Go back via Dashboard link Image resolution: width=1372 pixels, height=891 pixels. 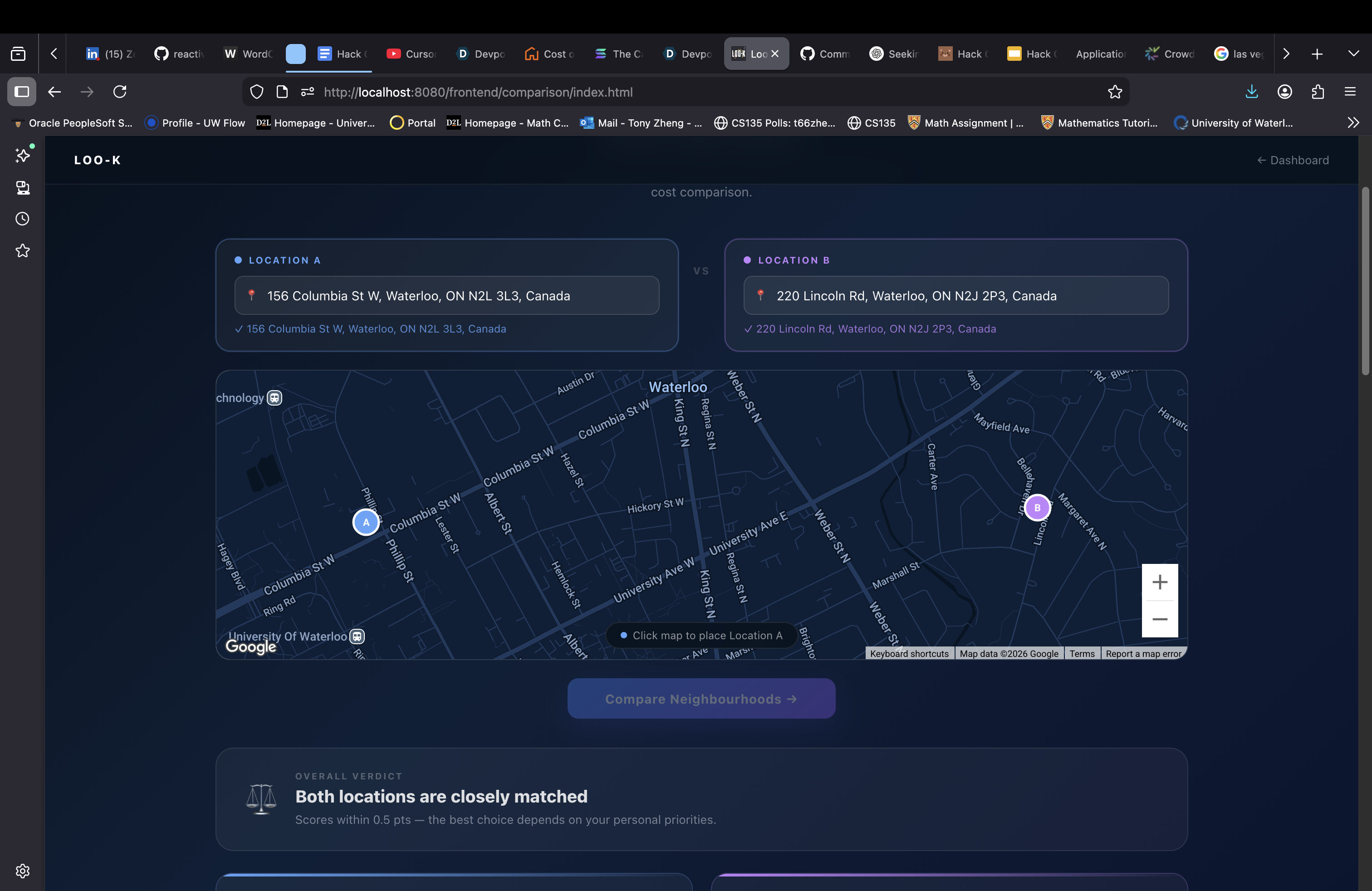pos(1293,160)
